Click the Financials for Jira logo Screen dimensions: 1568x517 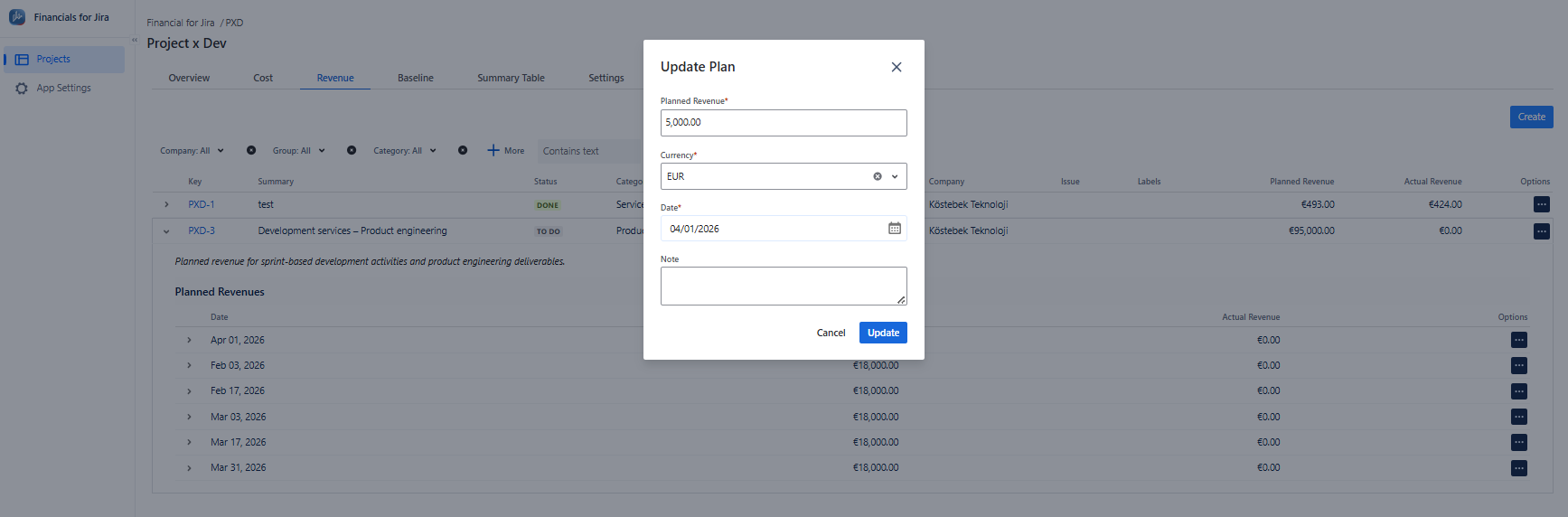[x=17, y=17]
